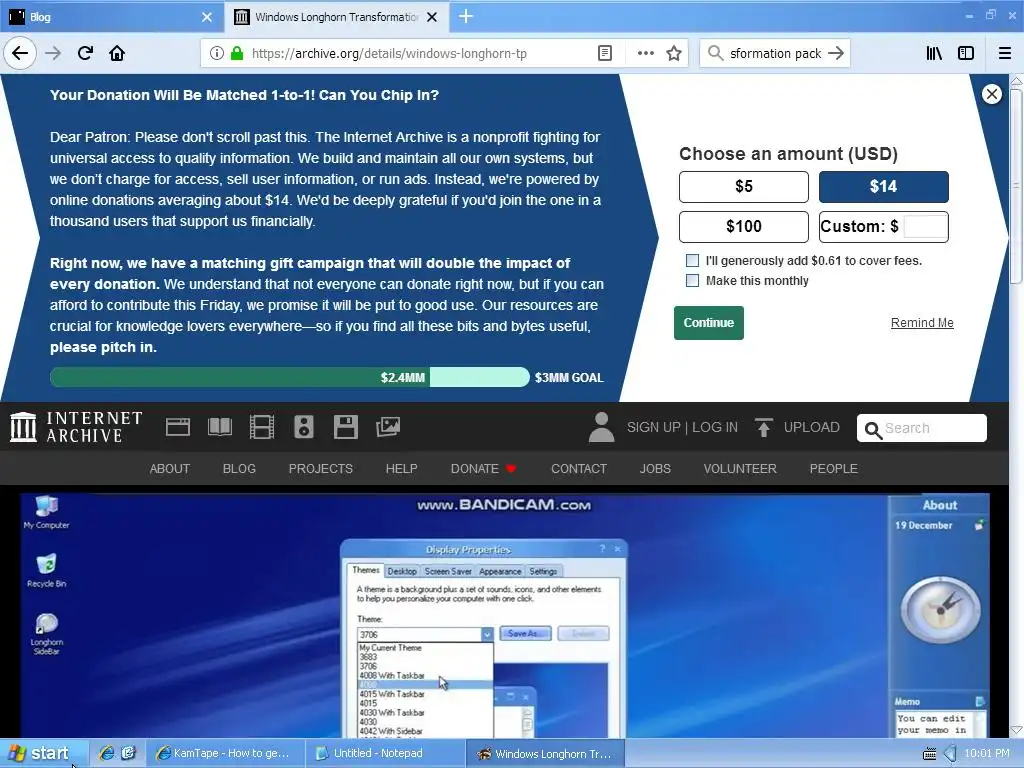Launch Internet Explorer quick launch icon
1024x768 pixels.
coord(106,753)
